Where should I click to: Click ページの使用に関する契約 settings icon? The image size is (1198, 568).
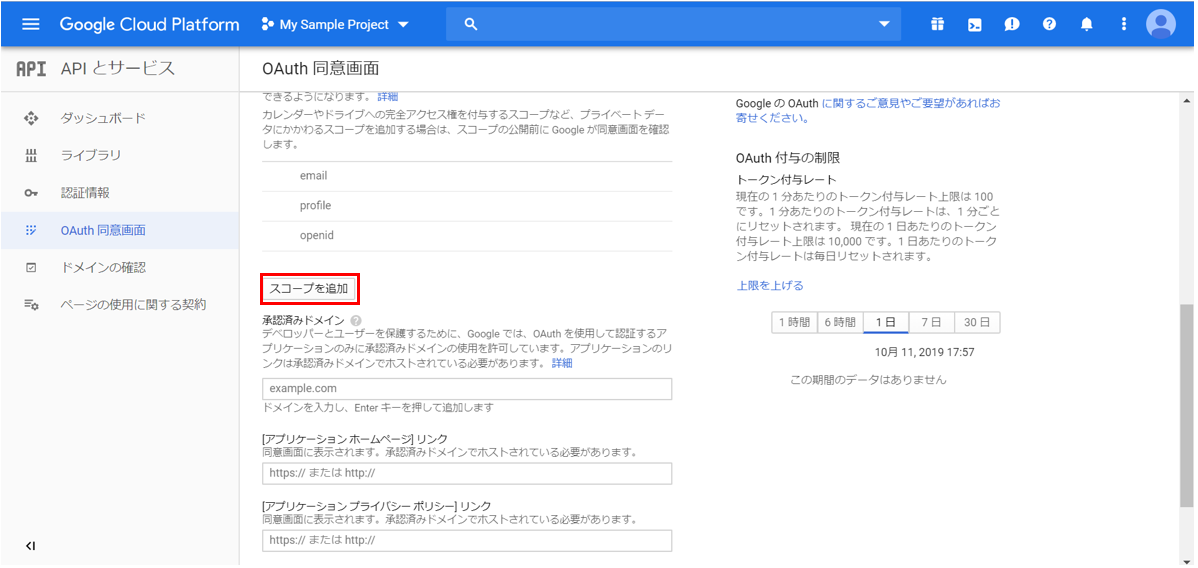[31, 305]
